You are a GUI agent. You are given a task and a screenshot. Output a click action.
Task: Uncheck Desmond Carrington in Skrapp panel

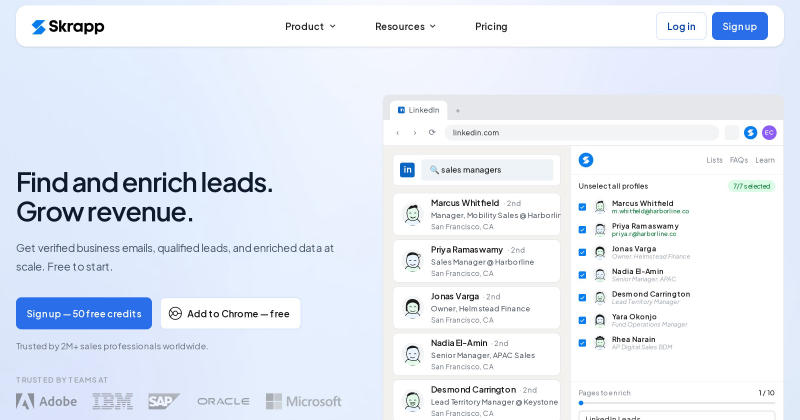(582, 298)
